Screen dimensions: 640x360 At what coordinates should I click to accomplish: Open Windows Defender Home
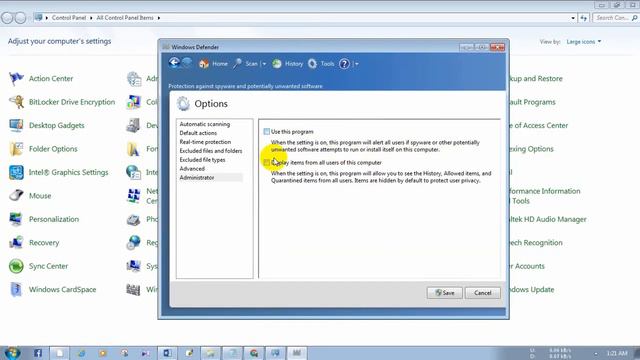point(213,64)
